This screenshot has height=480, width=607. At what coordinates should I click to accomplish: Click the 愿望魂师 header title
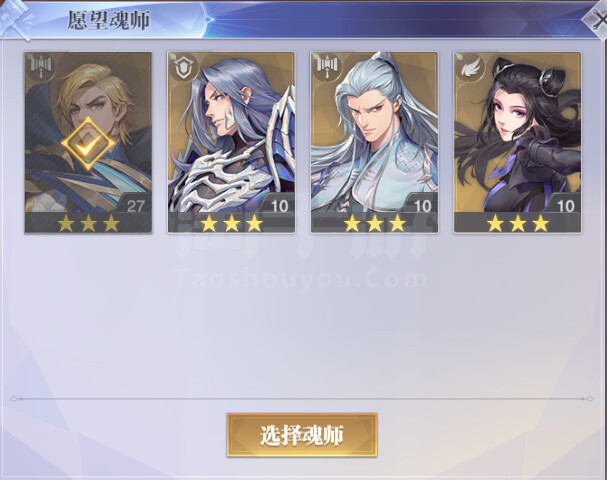109,20
